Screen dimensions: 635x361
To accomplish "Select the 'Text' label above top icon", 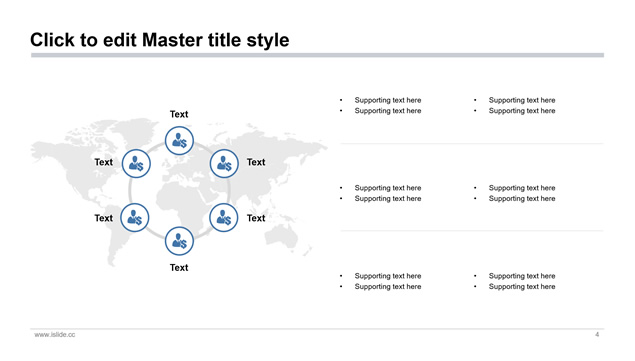I will pos(179,114).
